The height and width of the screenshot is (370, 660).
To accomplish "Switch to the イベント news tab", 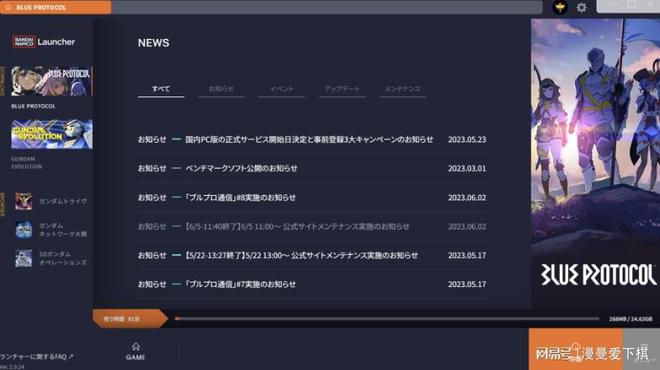I will pos(282,89).
